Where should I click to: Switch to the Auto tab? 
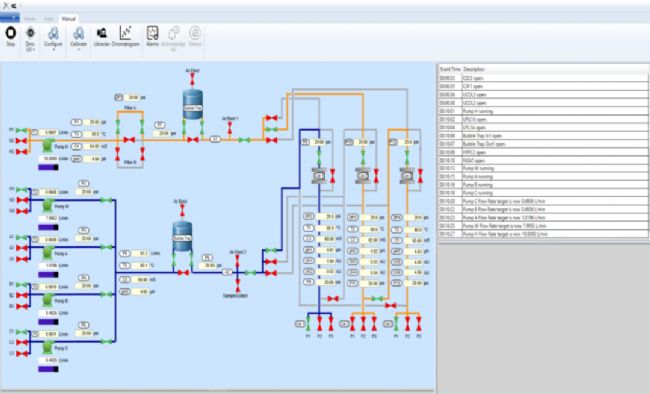point(49,19)
